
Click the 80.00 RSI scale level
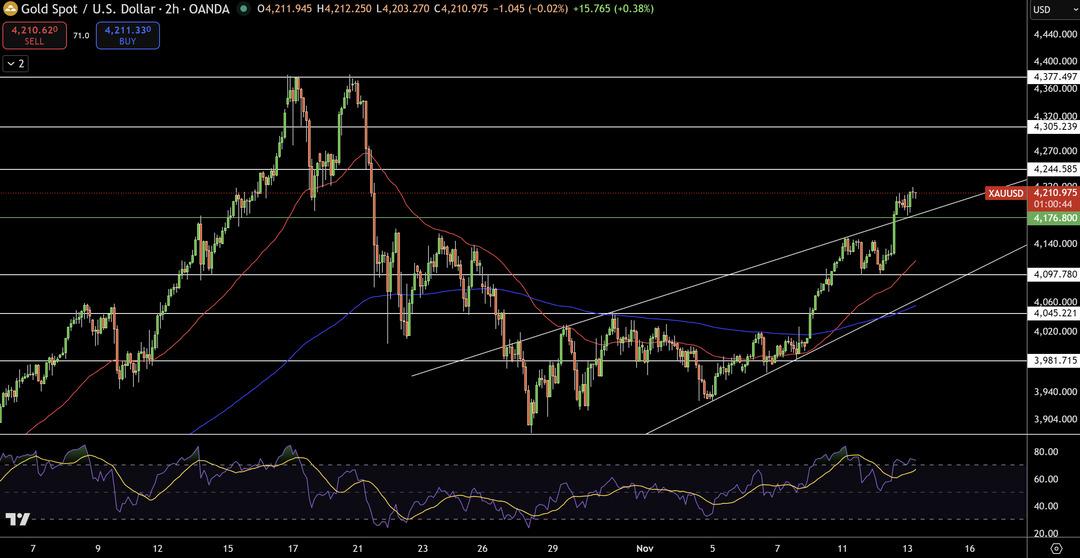click(1046, 452)
